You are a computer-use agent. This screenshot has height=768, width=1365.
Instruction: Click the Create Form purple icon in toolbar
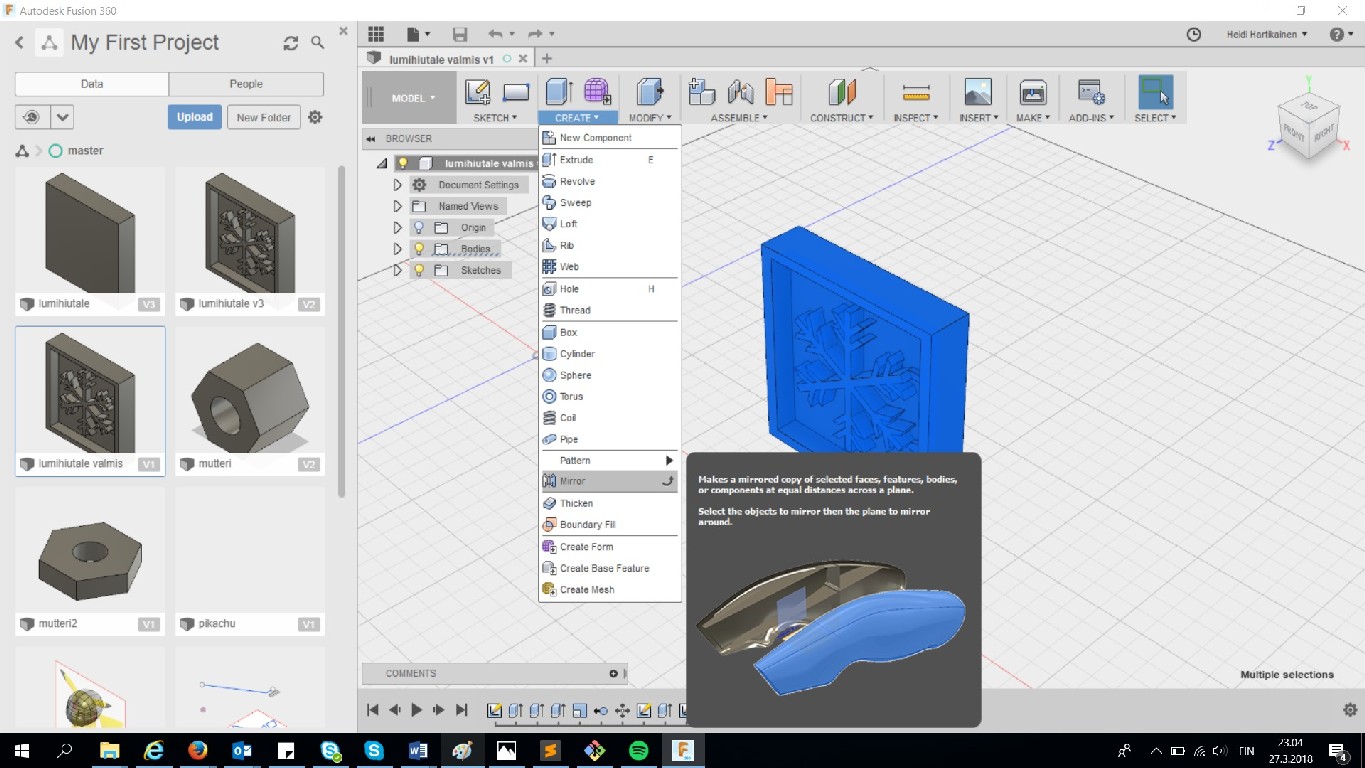[x=598, y=92]
